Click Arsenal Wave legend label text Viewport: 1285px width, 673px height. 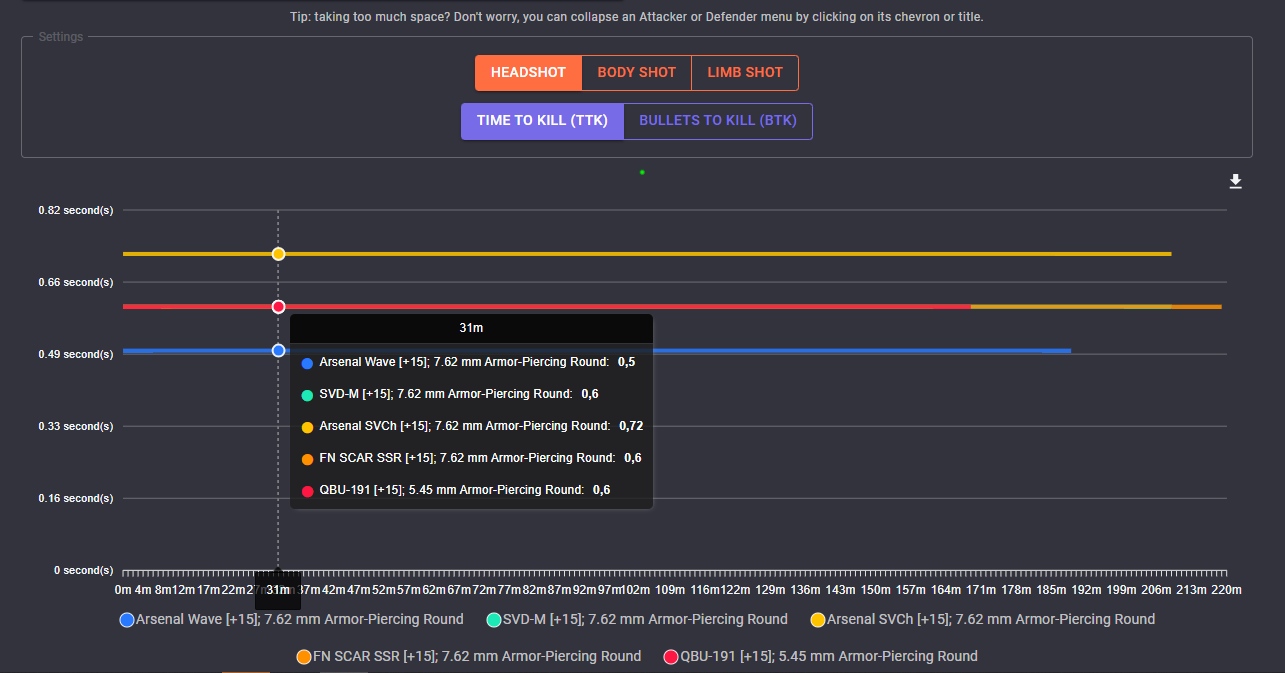tap(300, 619)
